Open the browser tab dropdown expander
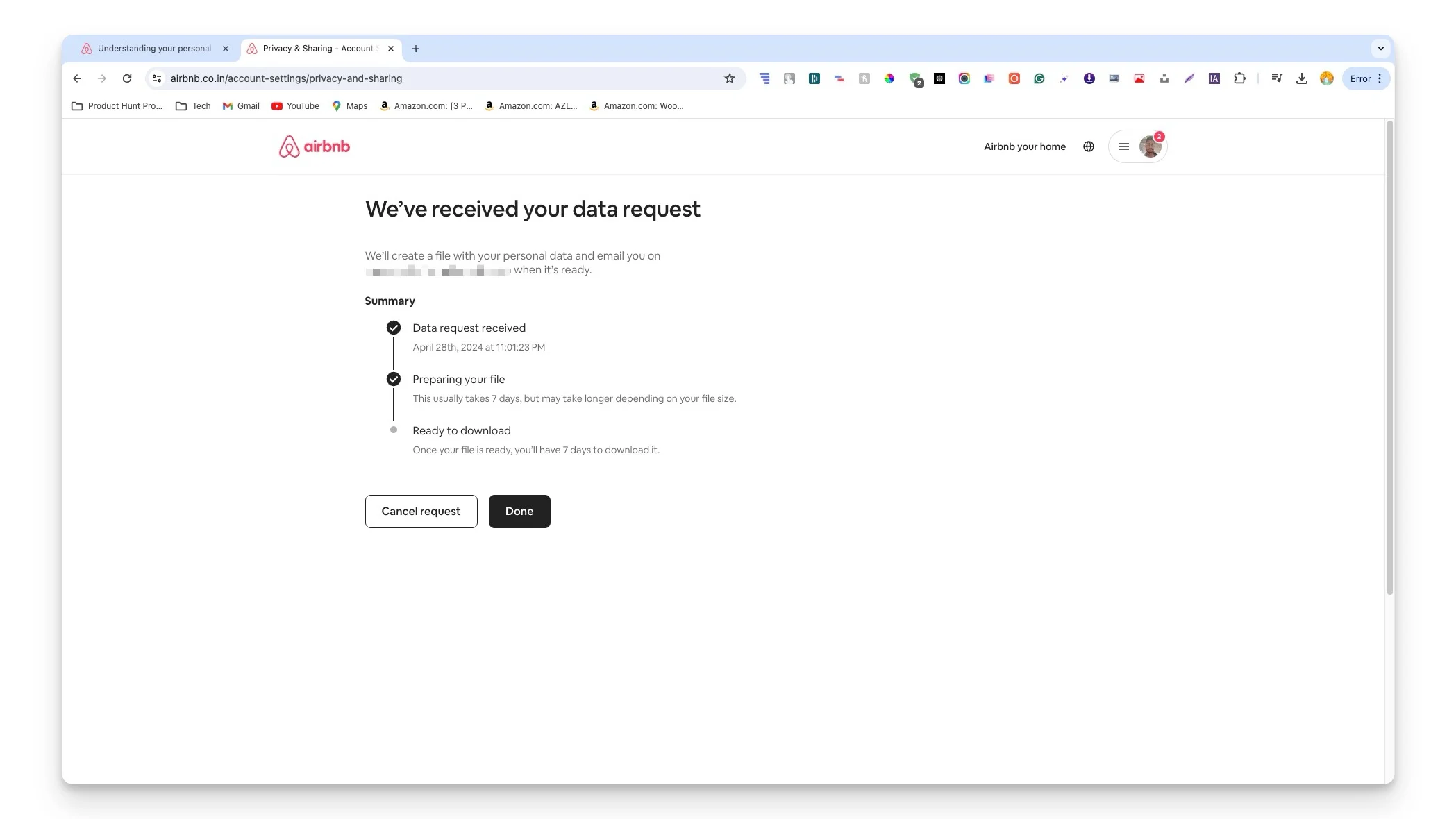This screenshot has width=1456, height=819. (x=1381, y=48)
